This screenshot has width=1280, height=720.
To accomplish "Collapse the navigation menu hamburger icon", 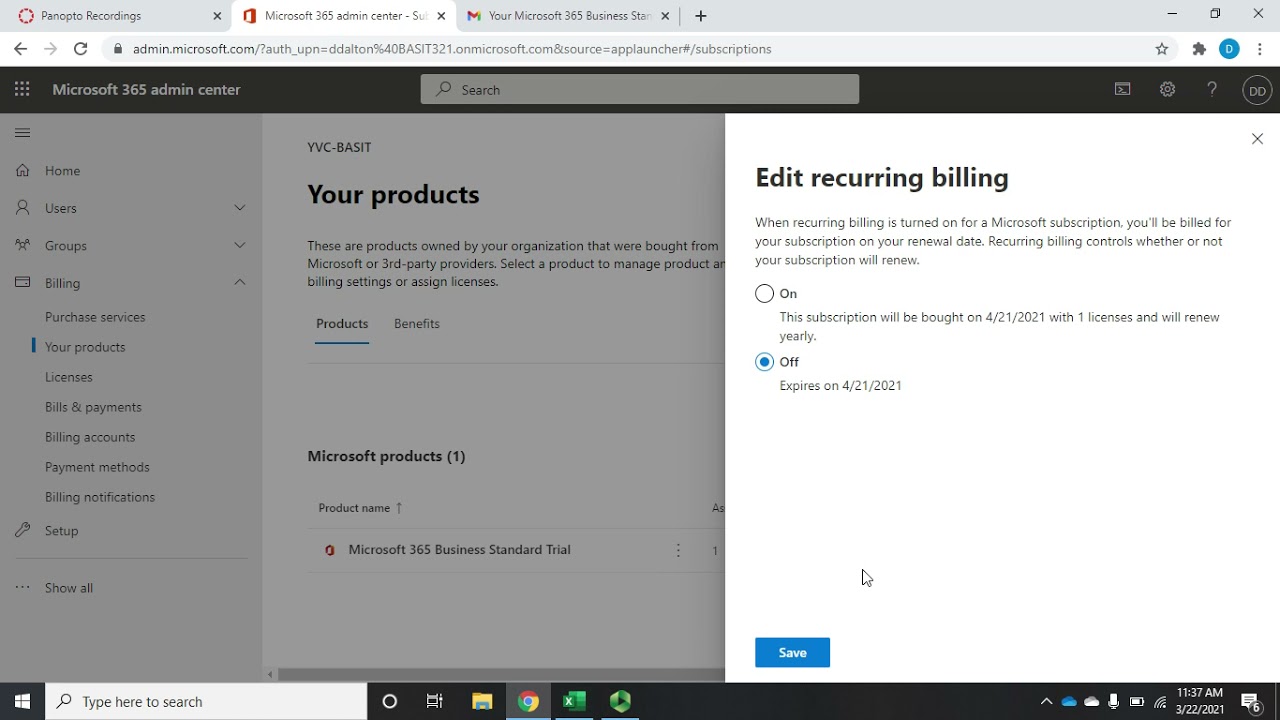I will tap(22, 133).
